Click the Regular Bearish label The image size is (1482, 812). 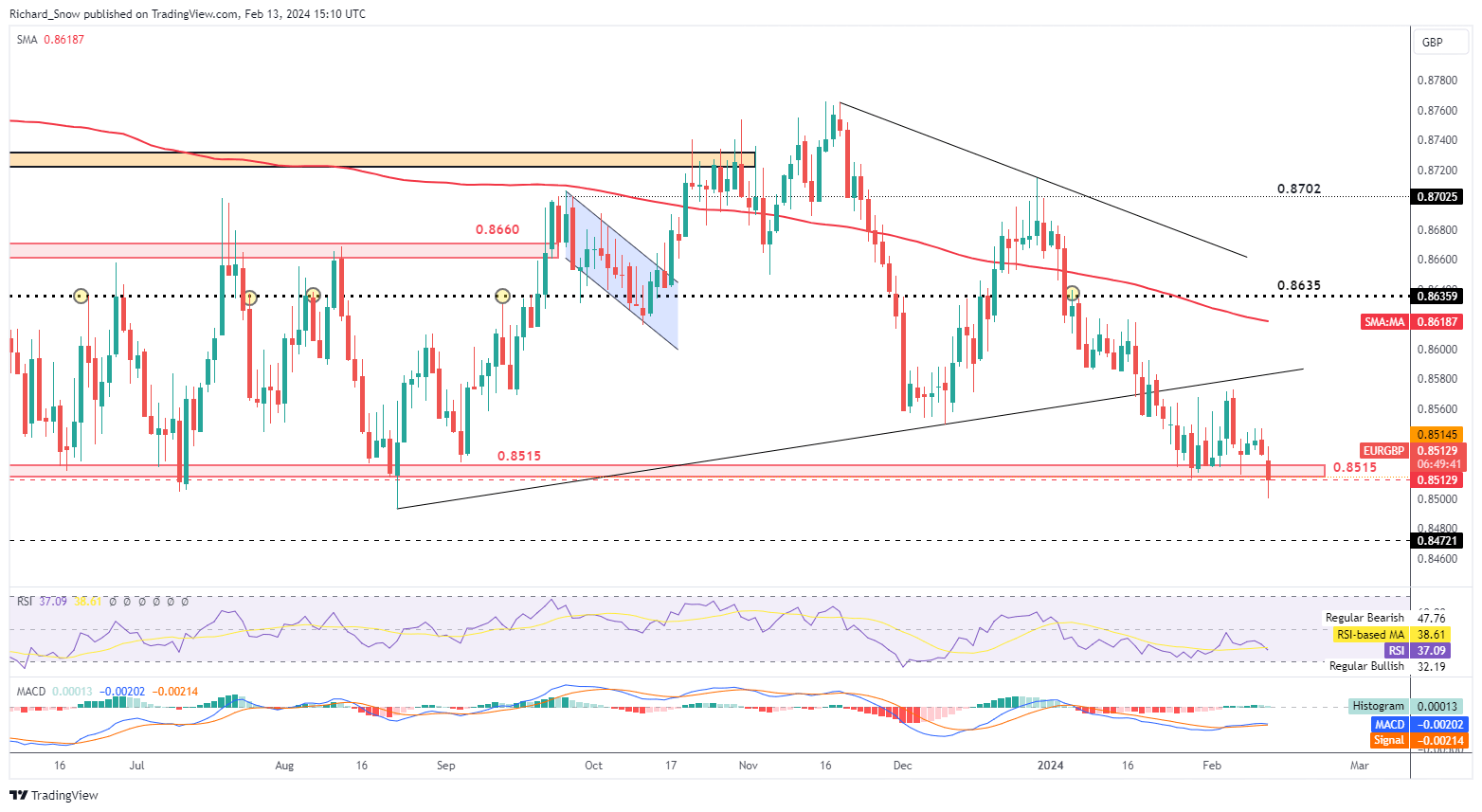click(1365, 618)
